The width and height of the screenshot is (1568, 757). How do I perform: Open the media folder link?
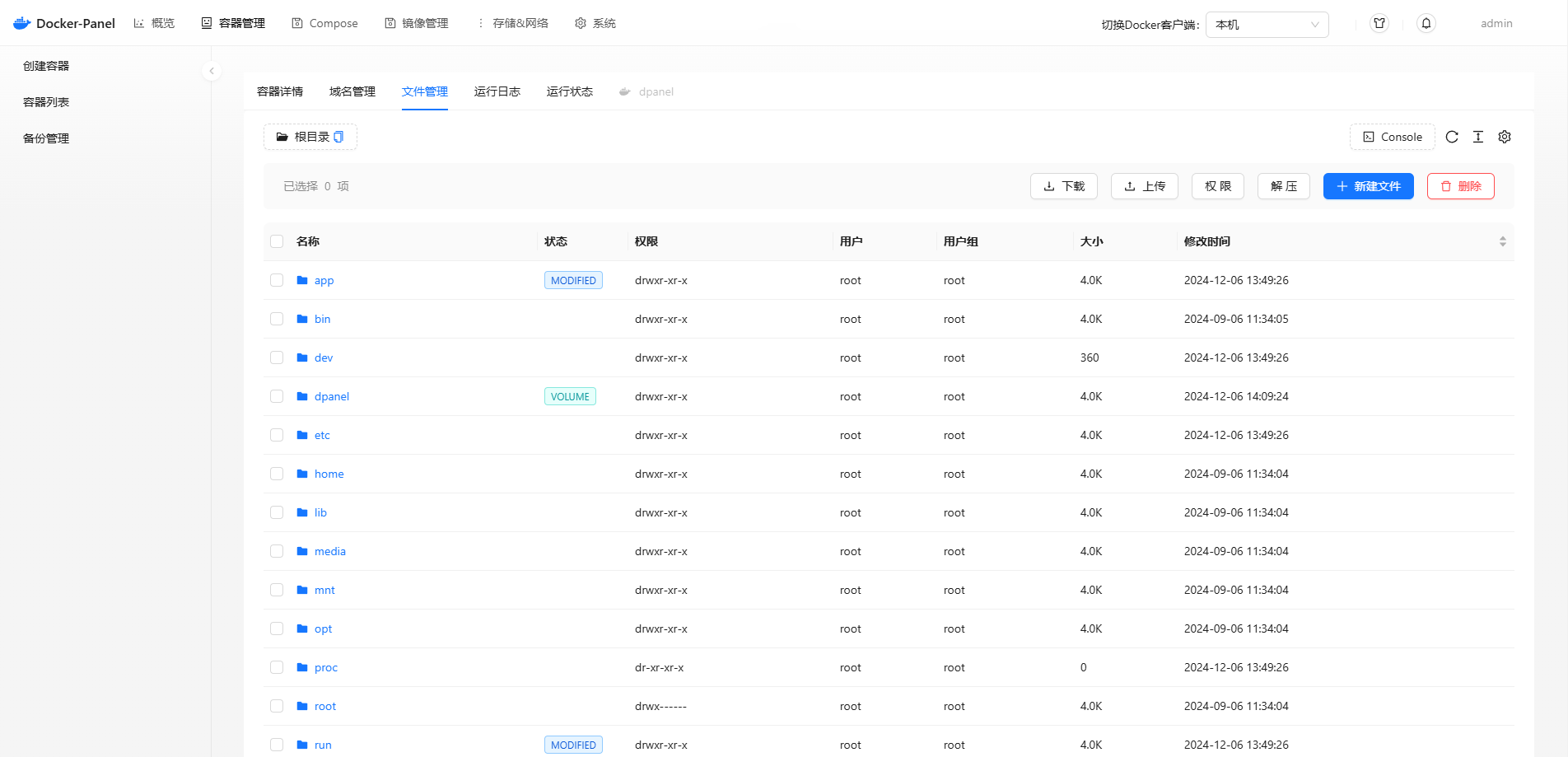[x=329, y=551]
